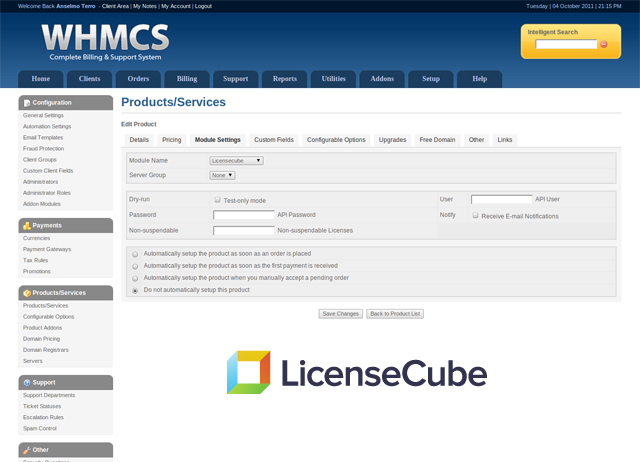Open the Help main menu
The height and width of the screenshot is (462, 640).
(x=480, y=79)
